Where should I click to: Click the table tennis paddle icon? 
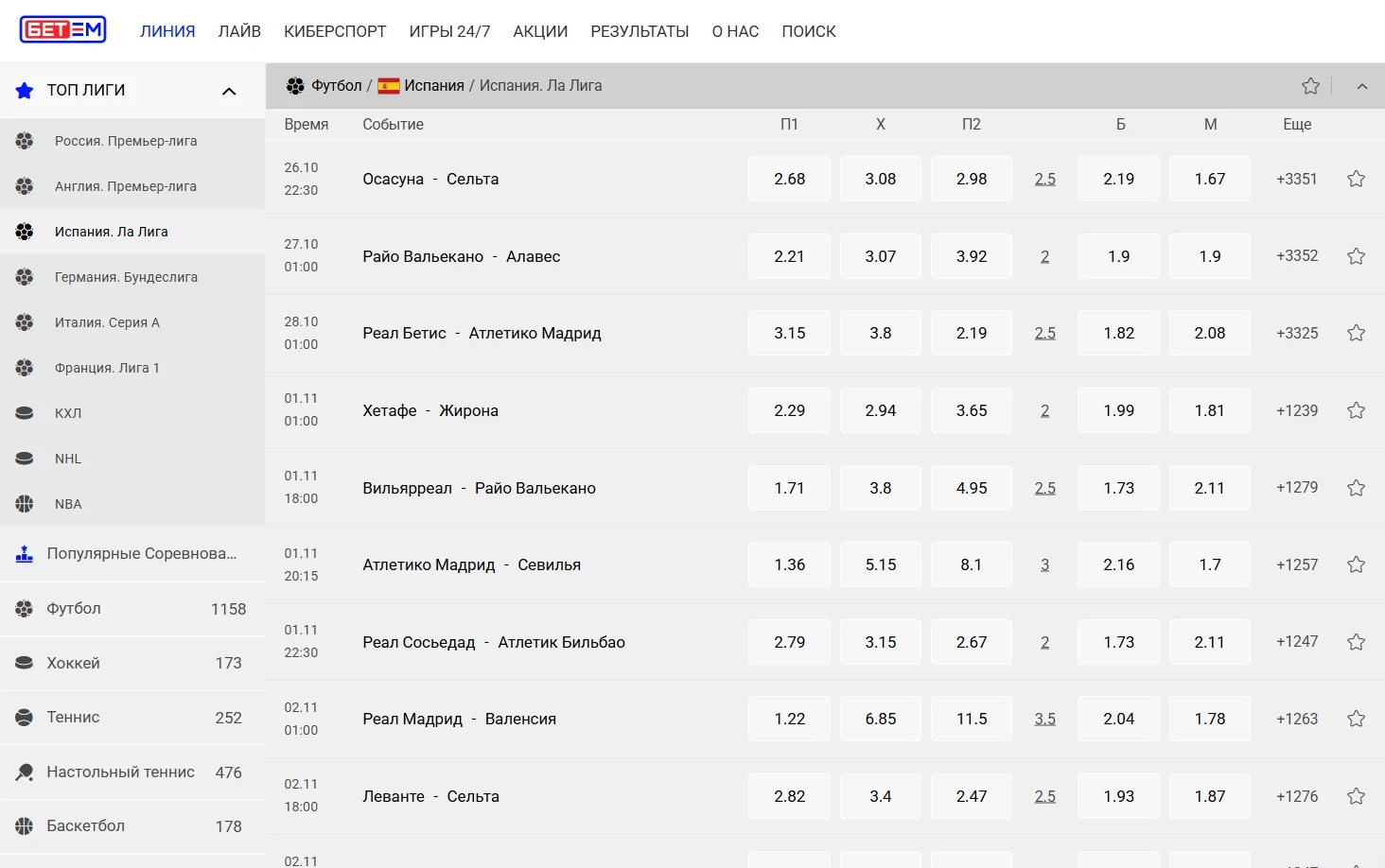point(25,773)
